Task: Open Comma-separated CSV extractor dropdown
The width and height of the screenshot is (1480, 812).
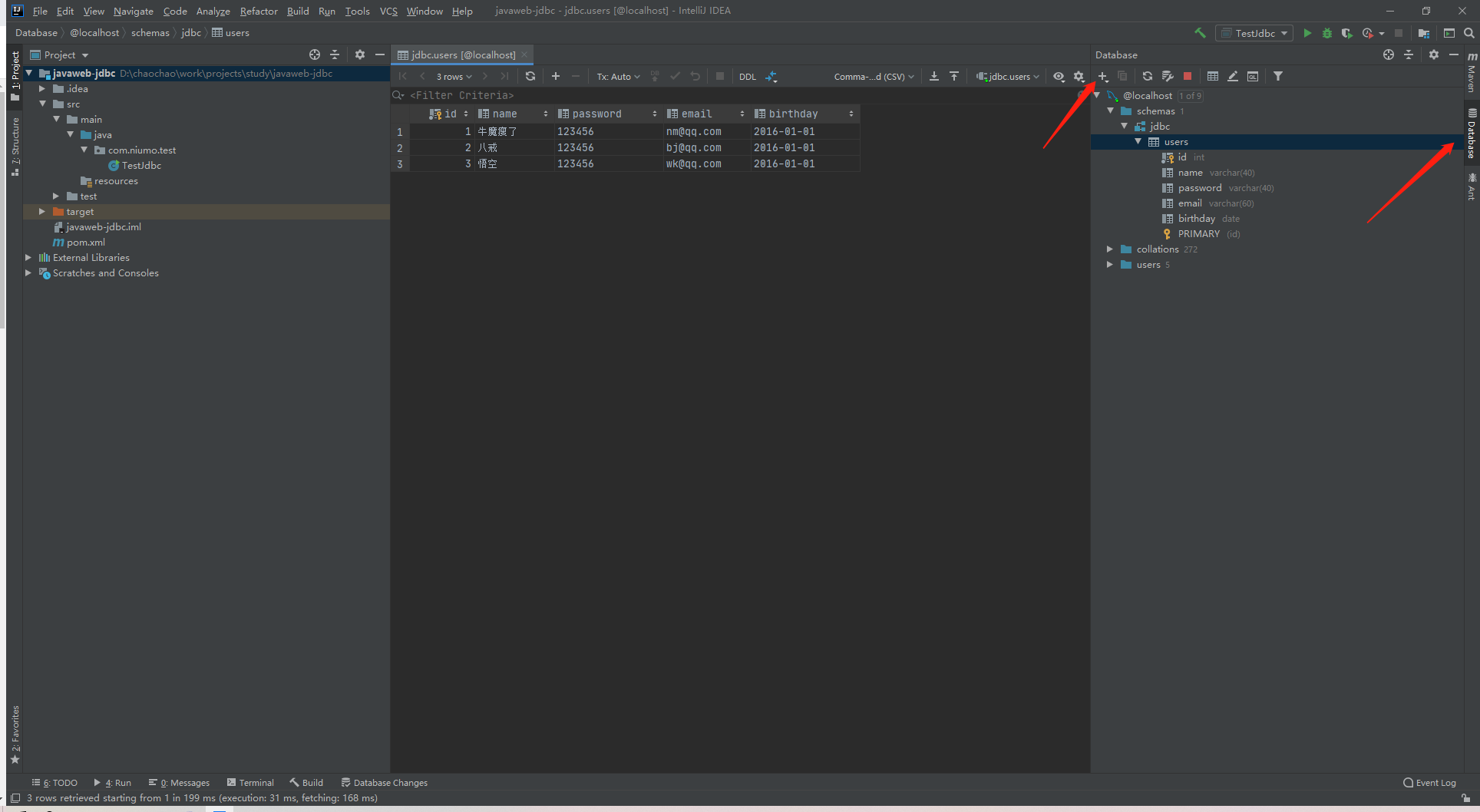Action: tap(874, 76)
